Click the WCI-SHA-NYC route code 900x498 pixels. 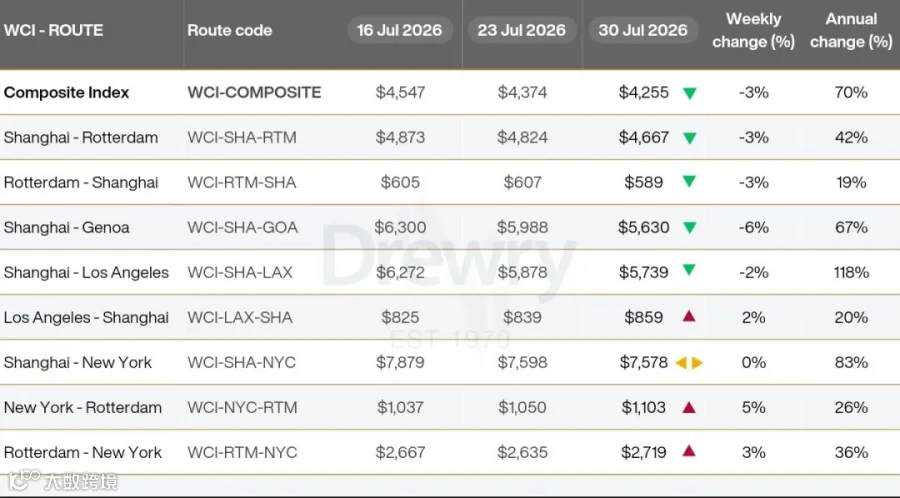click(x=242, y=363)
